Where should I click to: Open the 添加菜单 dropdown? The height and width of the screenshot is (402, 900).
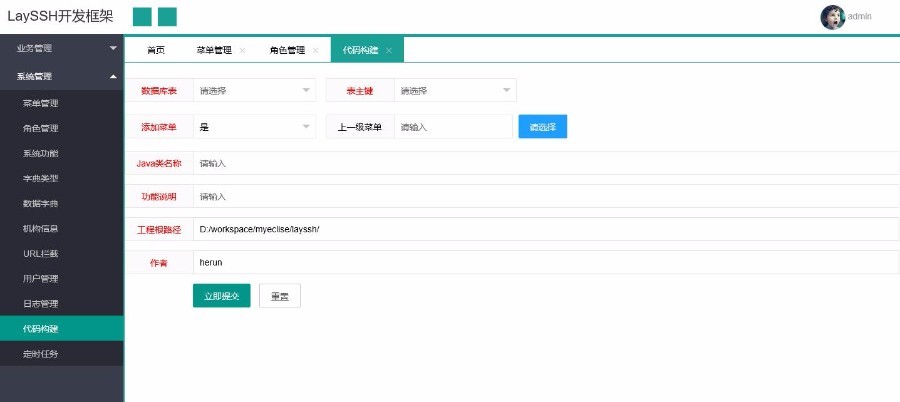point(254,127)
